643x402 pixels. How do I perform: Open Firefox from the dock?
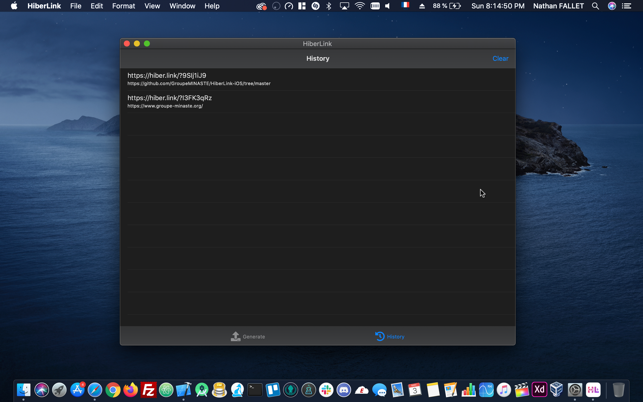[131, 389]
